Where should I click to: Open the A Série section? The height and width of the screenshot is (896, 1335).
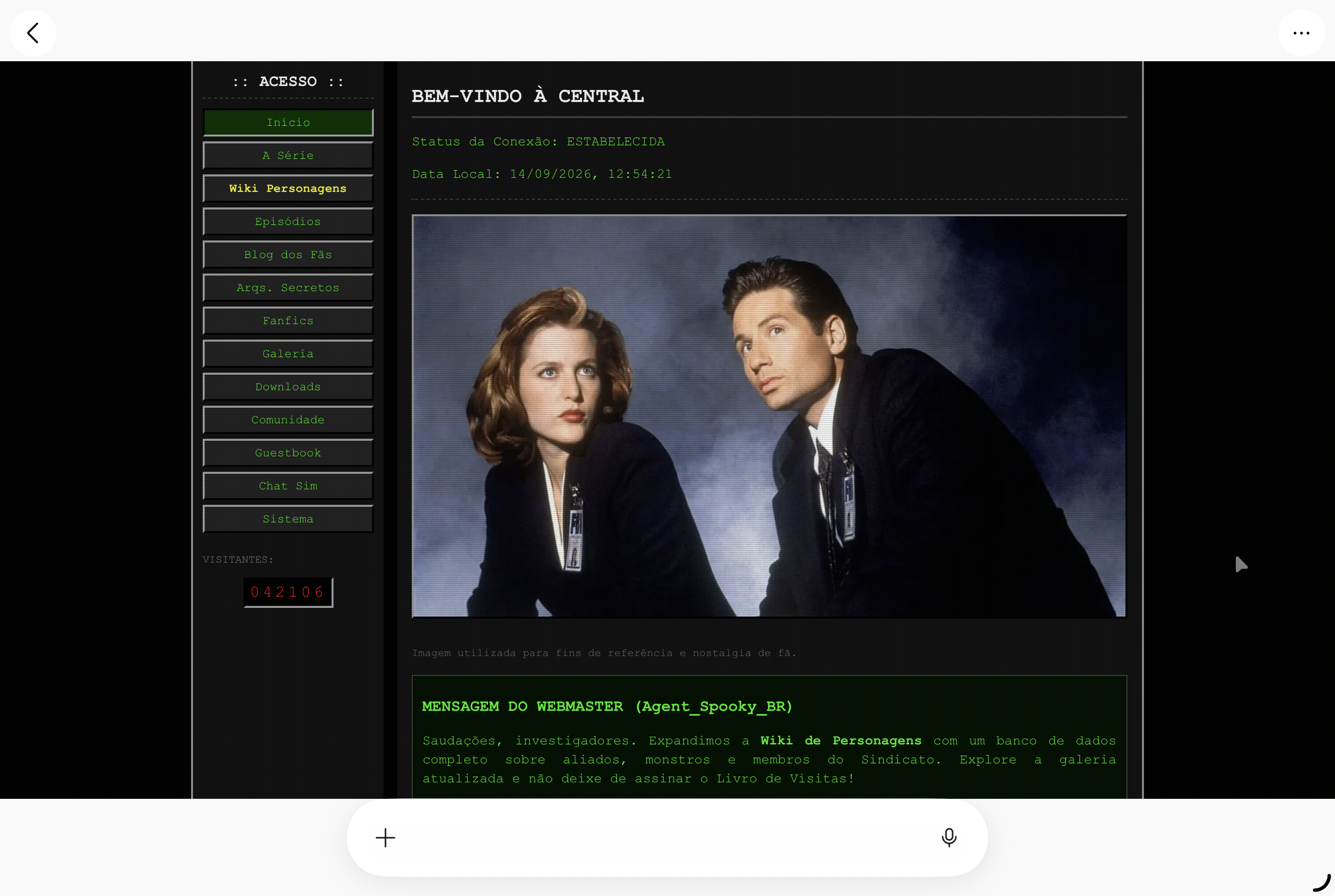pos(288,155)
